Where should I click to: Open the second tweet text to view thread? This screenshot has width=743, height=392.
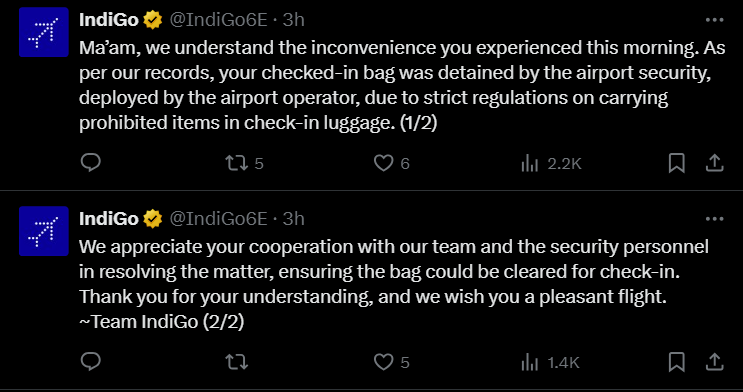[x=393, y=284]
